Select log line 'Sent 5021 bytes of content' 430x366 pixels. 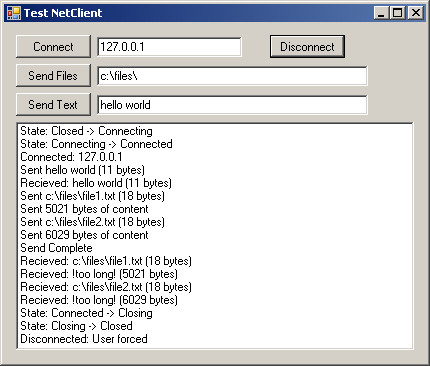tap(84, 209)
